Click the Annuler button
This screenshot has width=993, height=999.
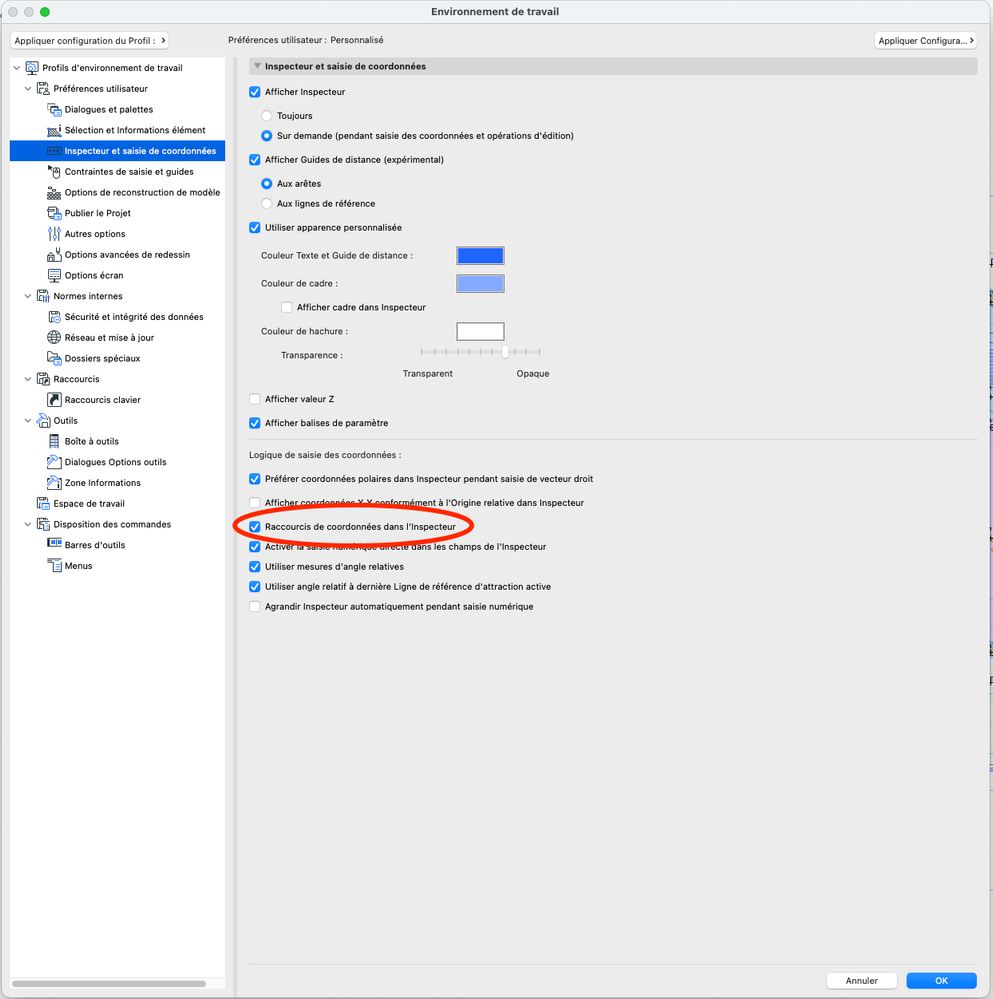(x=862, y=981)
